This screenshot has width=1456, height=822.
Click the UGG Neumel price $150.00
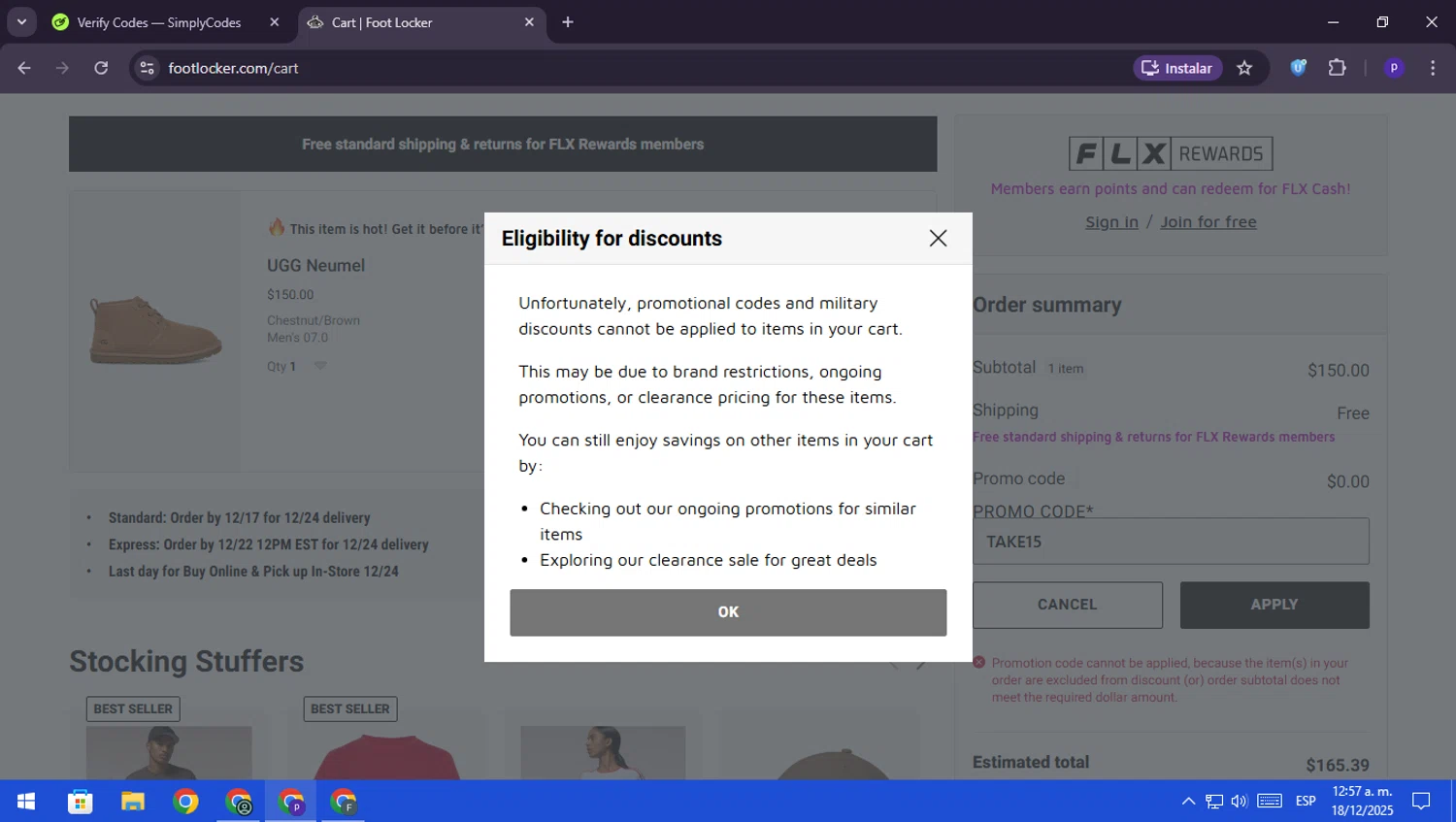tap(290, 295)
